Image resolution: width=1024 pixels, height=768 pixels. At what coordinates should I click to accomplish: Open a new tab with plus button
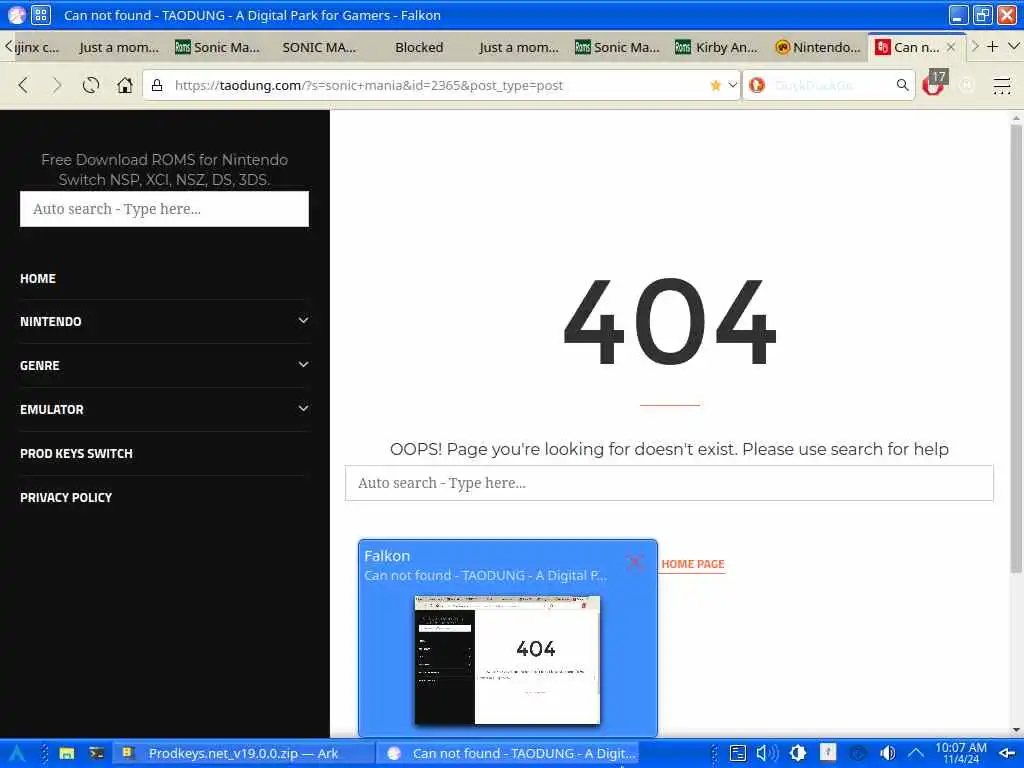click(x=993, y=46)
